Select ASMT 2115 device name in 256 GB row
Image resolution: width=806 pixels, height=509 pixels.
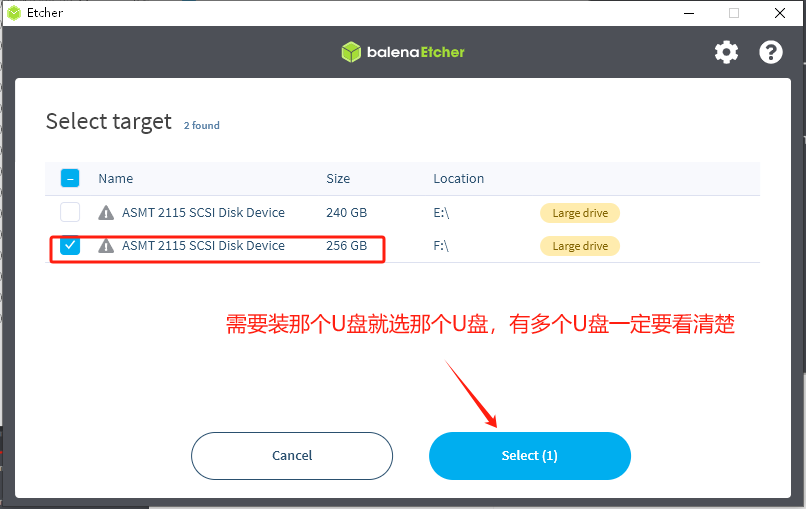203,246
